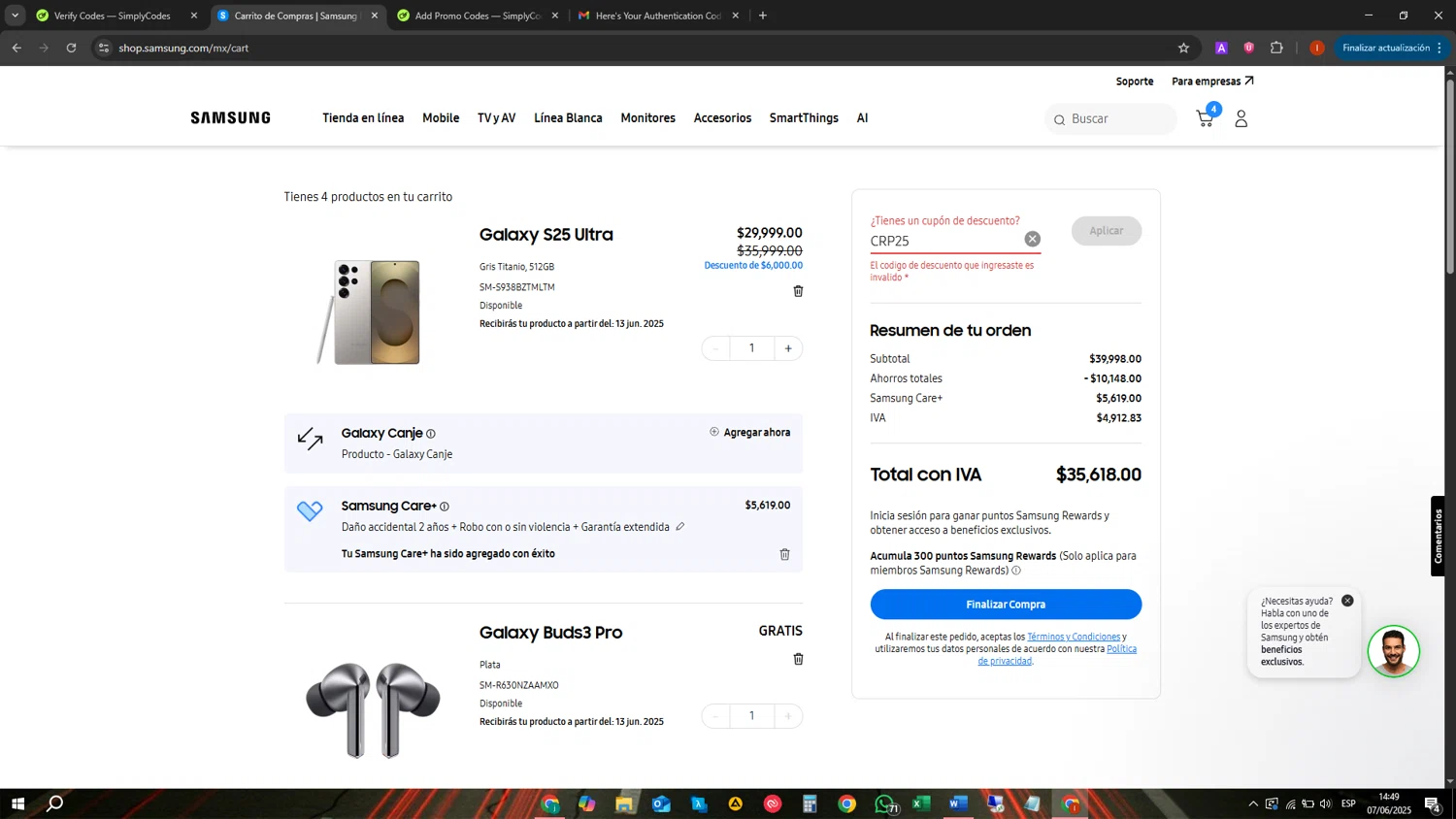Open SmartThings navigation menu
This screenshot has height=819, width=1456.
click(x=804, y=117)
